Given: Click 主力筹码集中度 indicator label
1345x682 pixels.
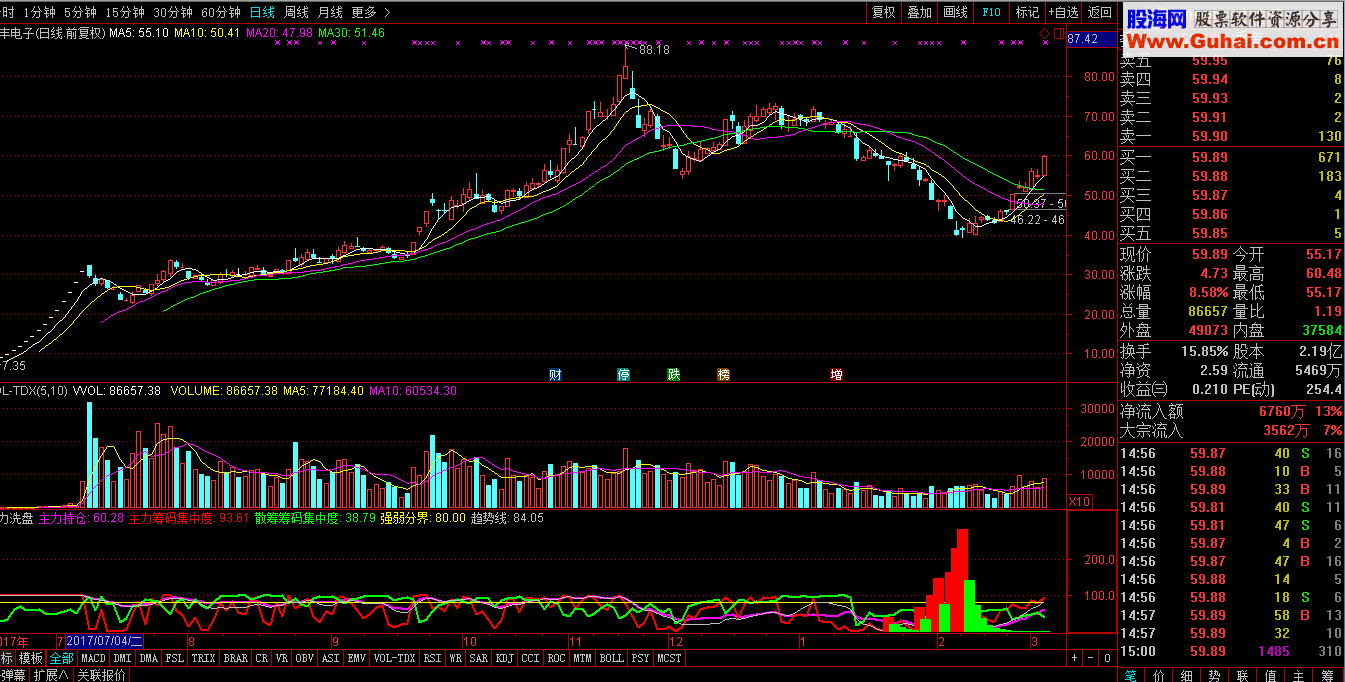Looking at the screenshot, I should click(188, 518).
